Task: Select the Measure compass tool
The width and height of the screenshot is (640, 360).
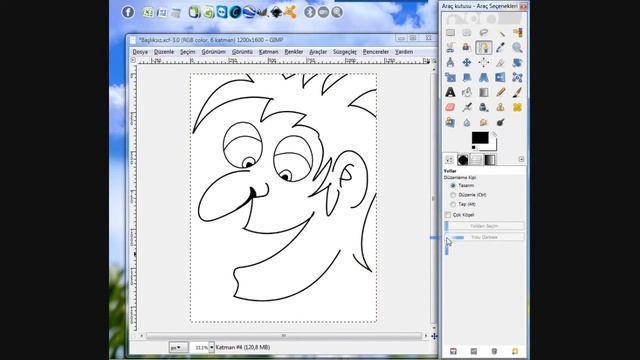Action: [x=450, y=62]
